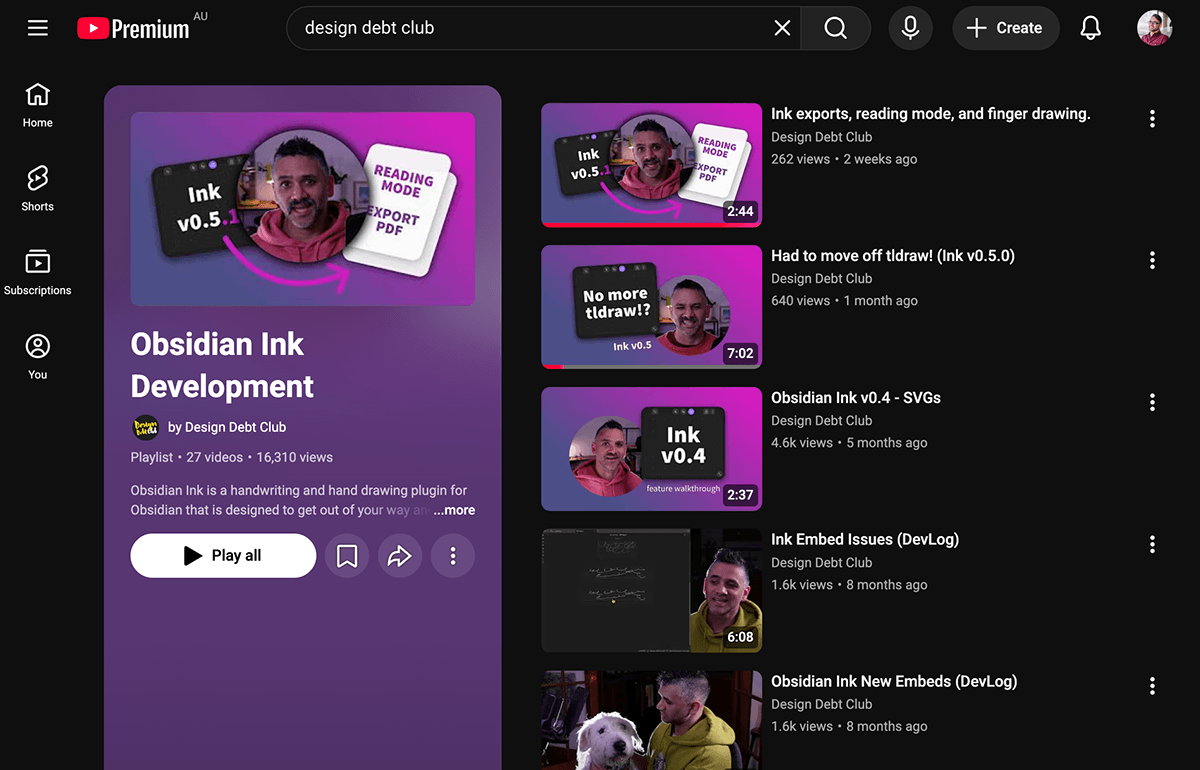Open Subscriptions in sidebar

coord(38,273)
